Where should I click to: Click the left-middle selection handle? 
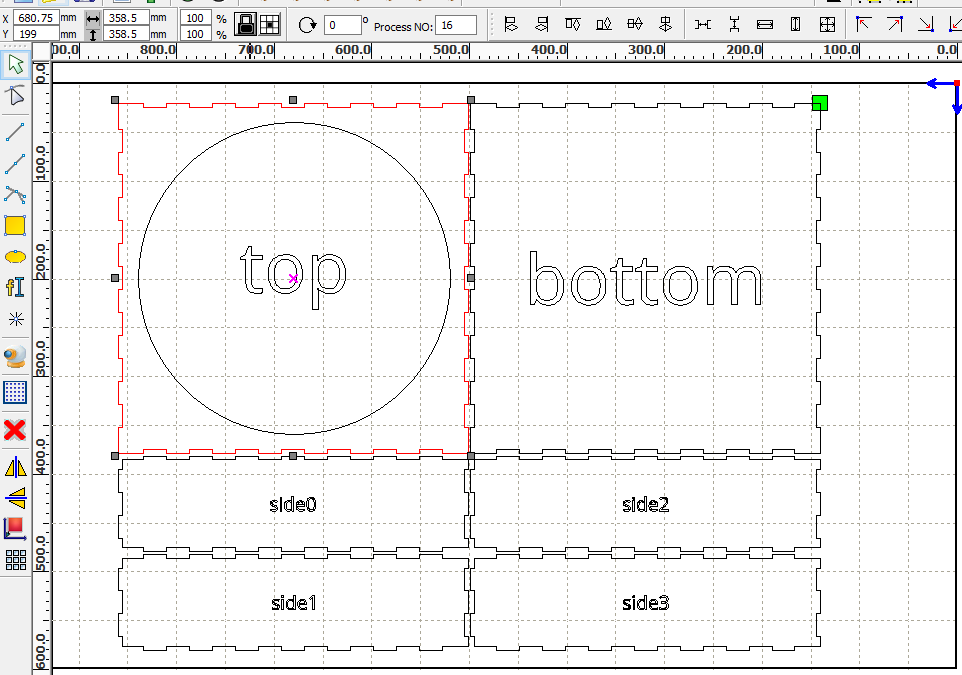click(x=115, y=278)
